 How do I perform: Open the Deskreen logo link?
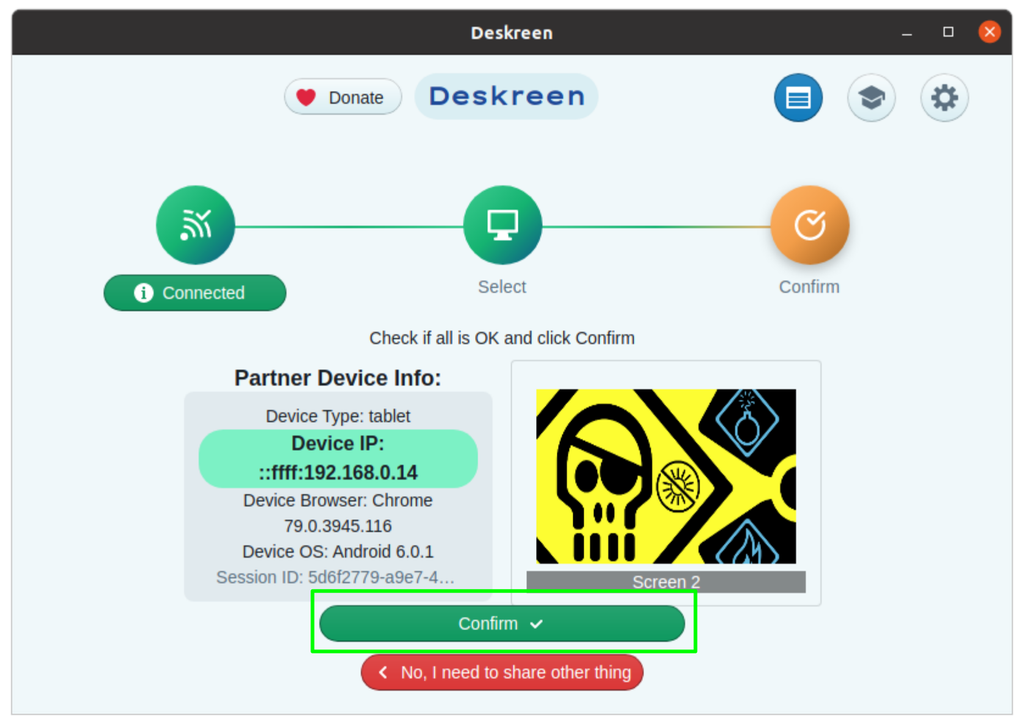[506, 96]
